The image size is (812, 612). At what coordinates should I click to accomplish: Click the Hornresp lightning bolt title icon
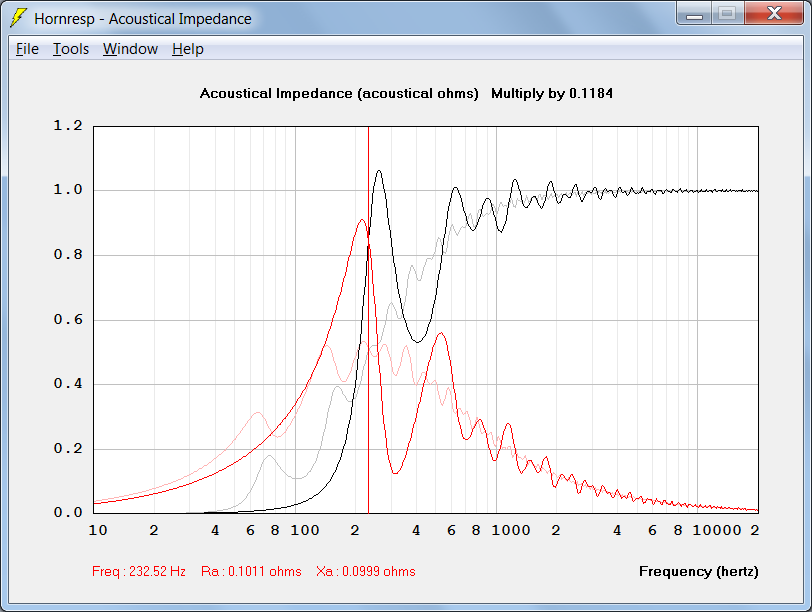tap(18, 18)
